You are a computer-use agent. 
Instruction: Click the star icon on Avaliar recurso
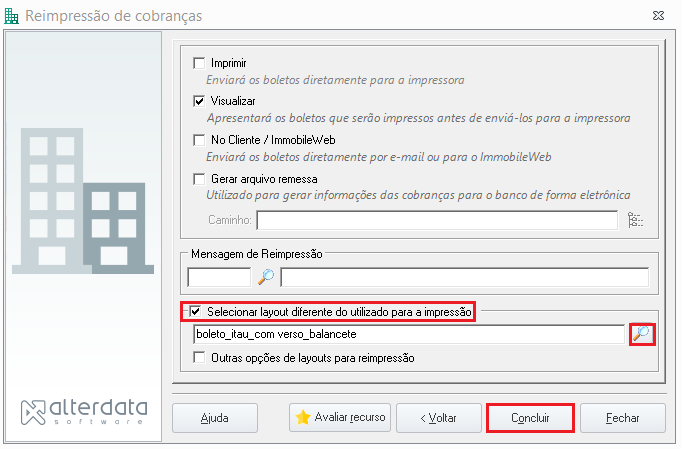tap(302, 418)
